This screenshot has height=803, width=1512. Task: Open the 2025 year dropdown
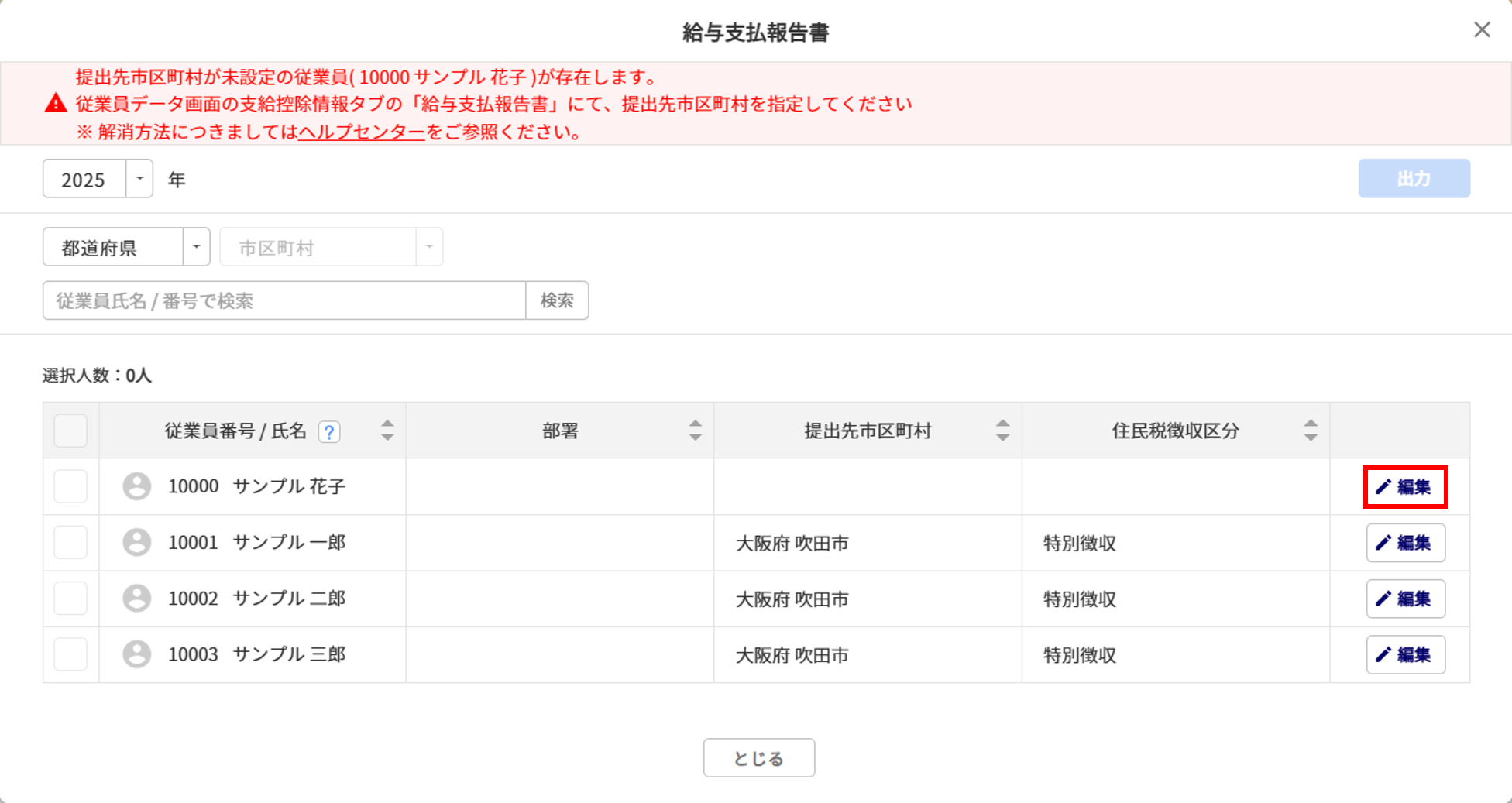coord(139,179)
